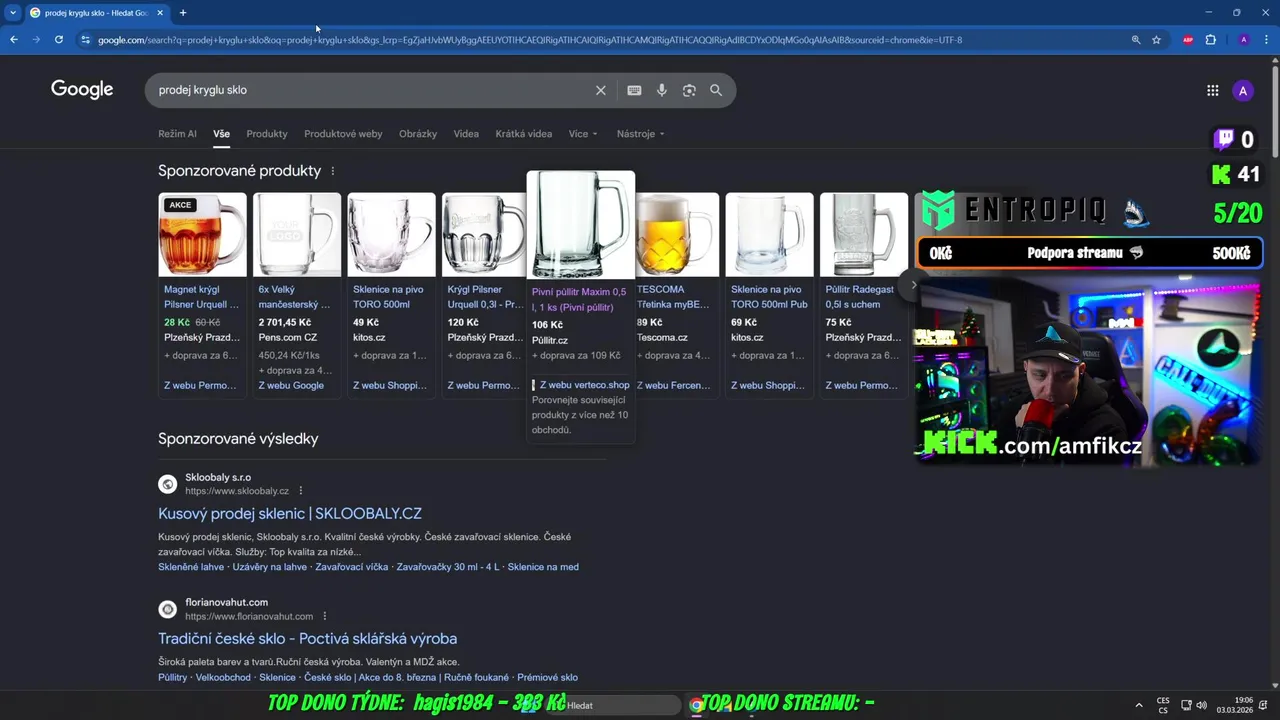This screenshot has width=1280, height=720.
Task: Expand the Více dropdown
Action: coord(583,134)
